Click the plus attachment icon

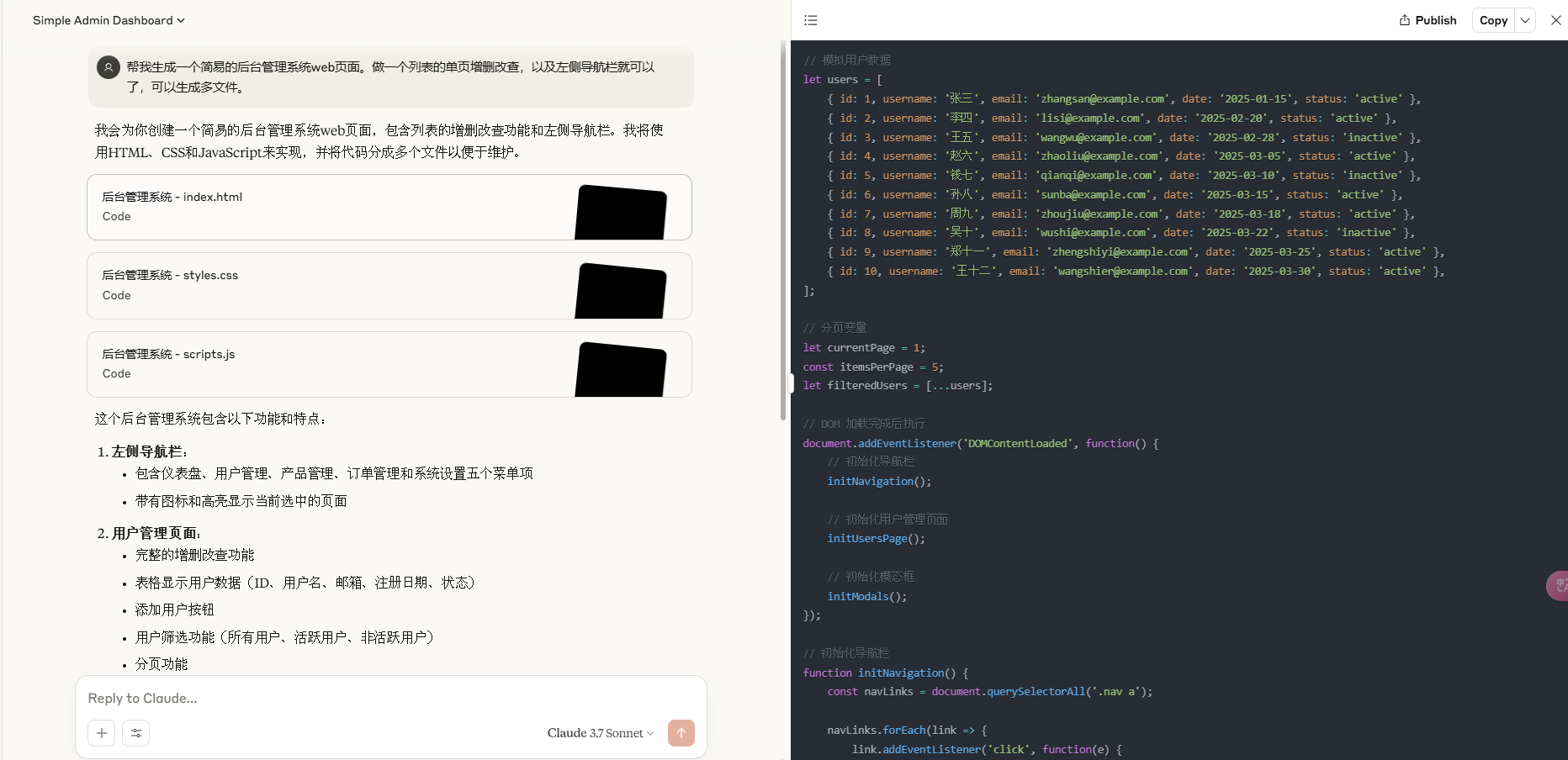pos(102,733)
